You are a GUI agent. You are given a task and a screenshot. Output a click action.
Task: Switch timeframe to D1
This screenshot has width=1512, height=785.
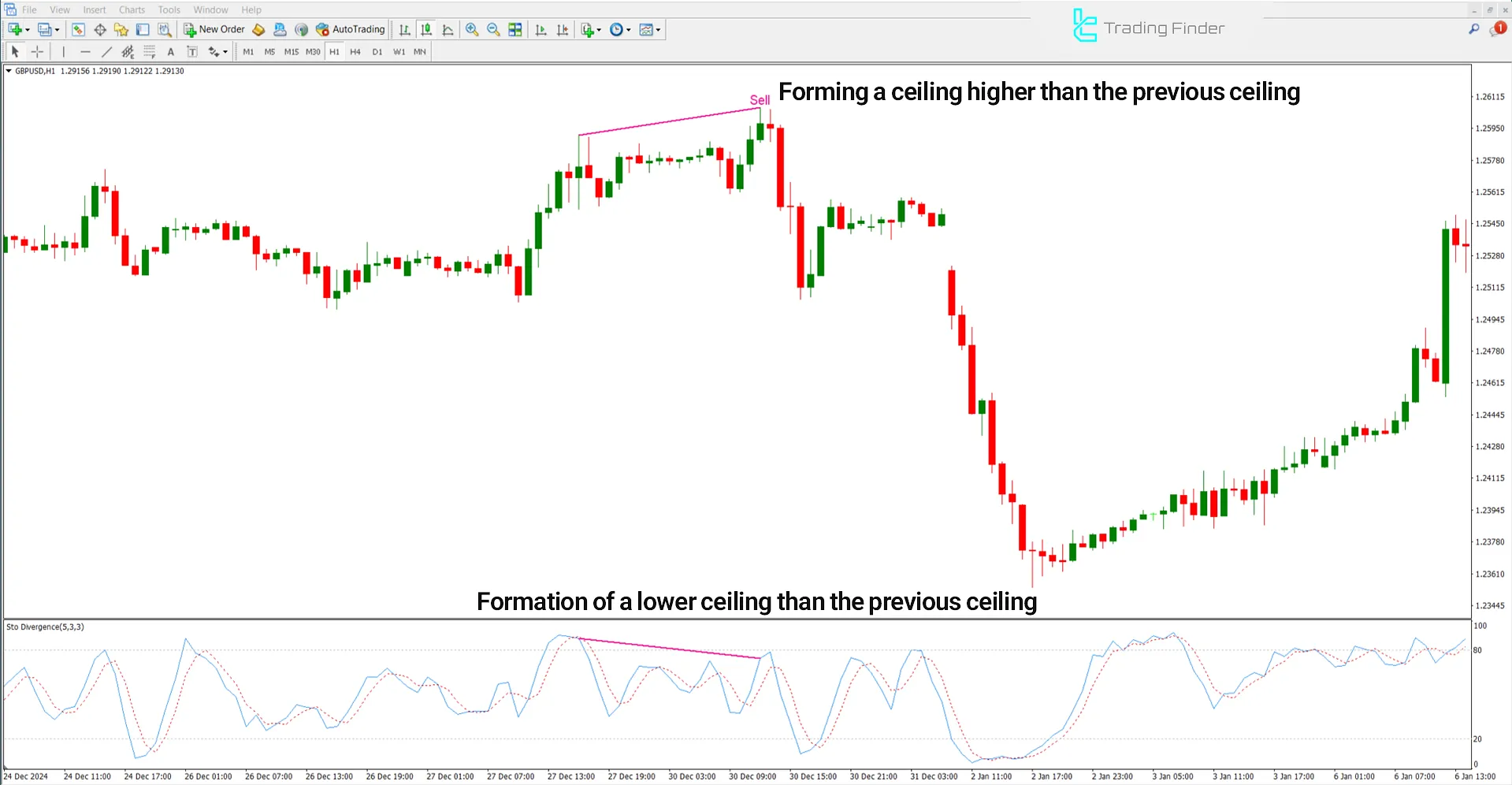tap(377, 51)
